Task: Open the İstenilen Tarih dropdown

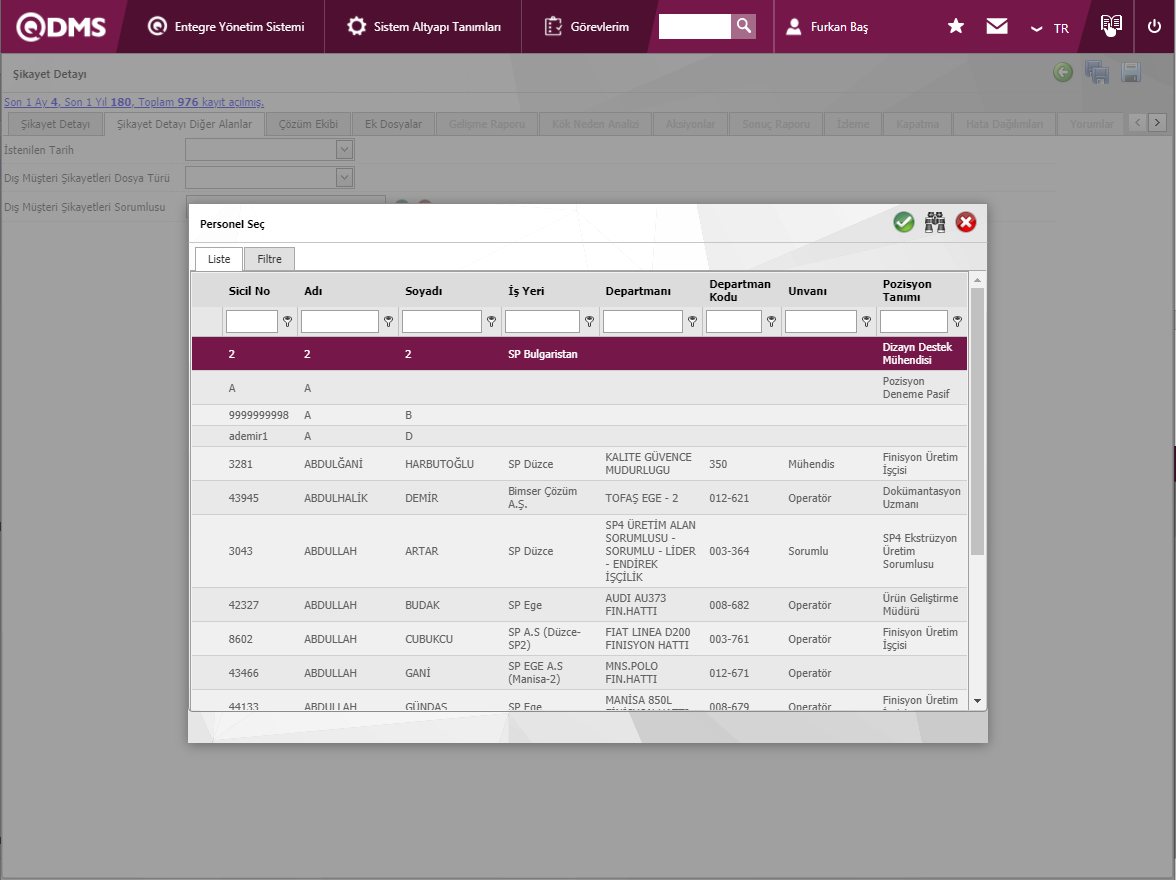Action: [x=345, y=150]
